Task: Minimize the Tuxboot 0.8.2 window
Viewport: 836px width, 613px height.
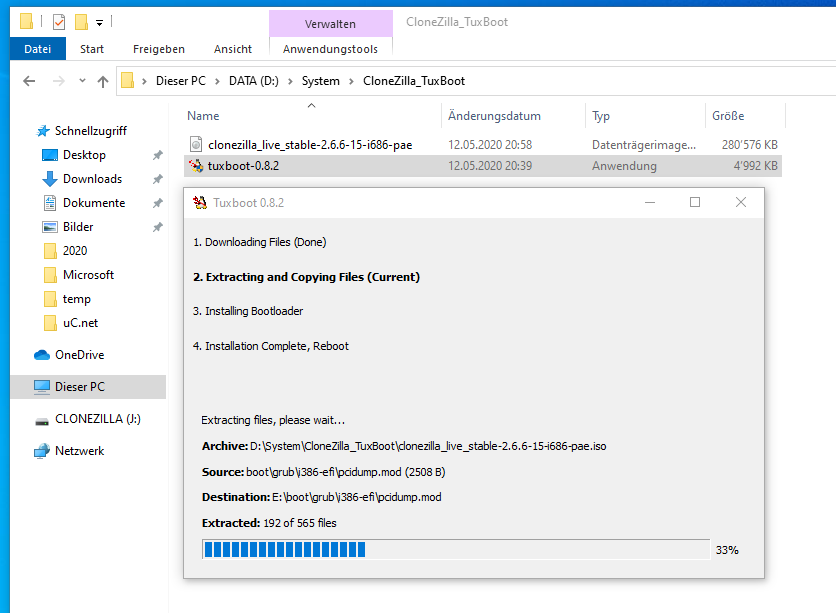Action: [x=649, y=203]
